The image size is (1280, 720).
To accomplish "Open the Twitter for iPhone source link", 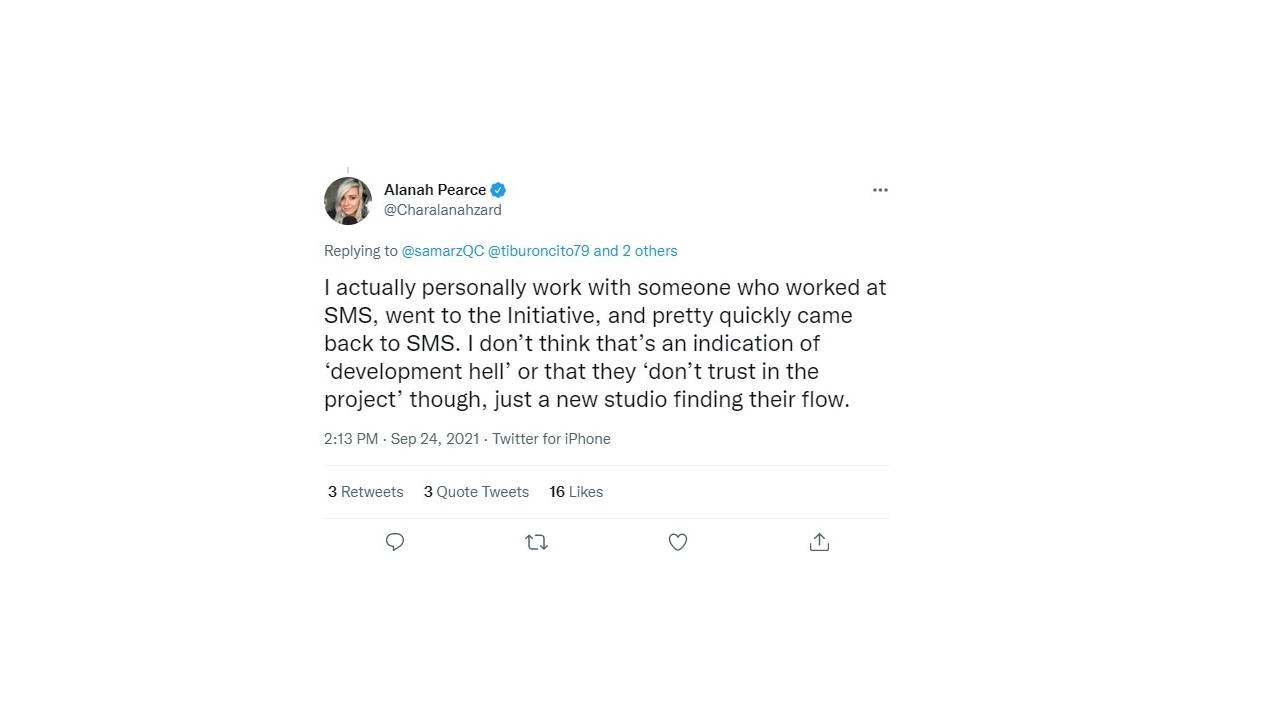I will (x=551, y=439).
